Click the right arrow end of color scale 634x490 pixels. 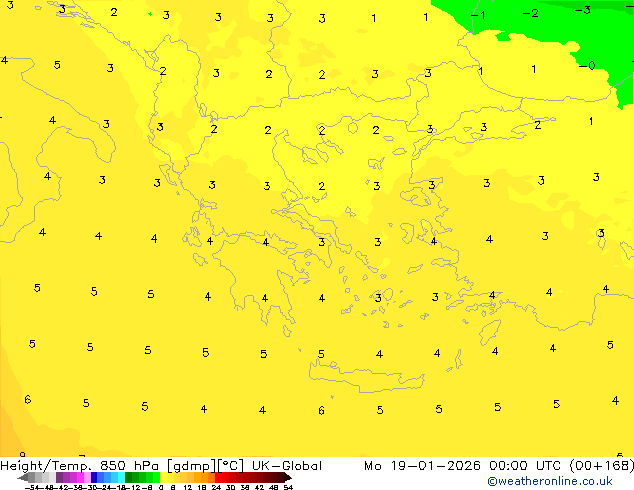coord(288,477)
